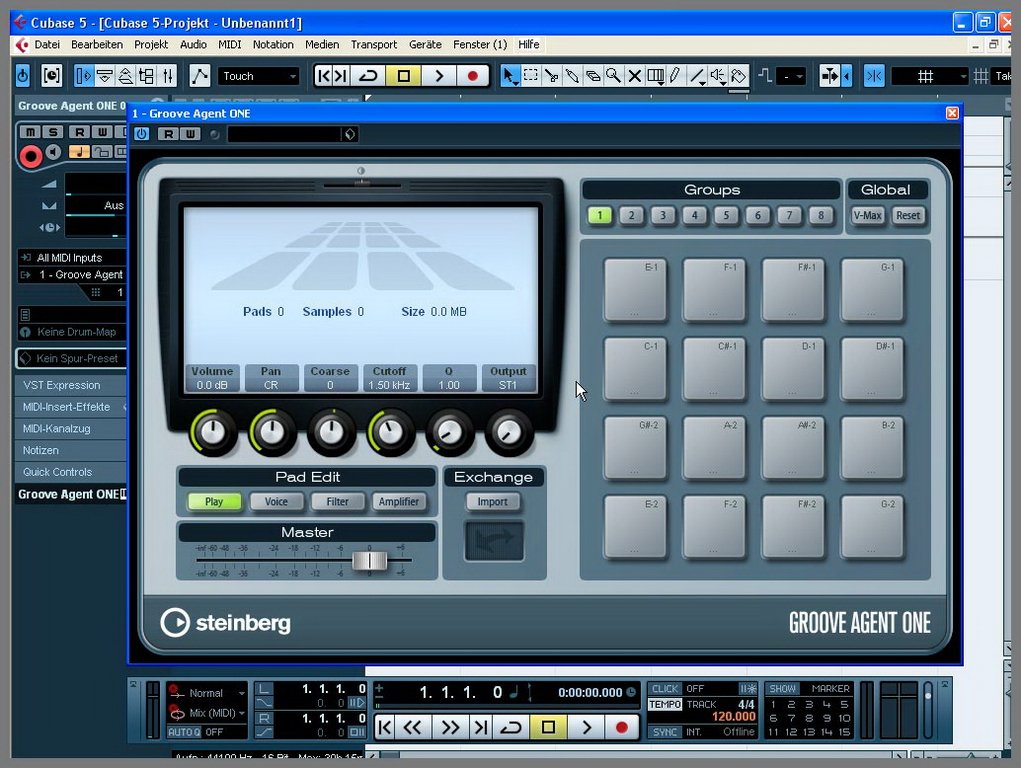Open Mix (MIDI) cycle record dropdown

click(206, 713)
